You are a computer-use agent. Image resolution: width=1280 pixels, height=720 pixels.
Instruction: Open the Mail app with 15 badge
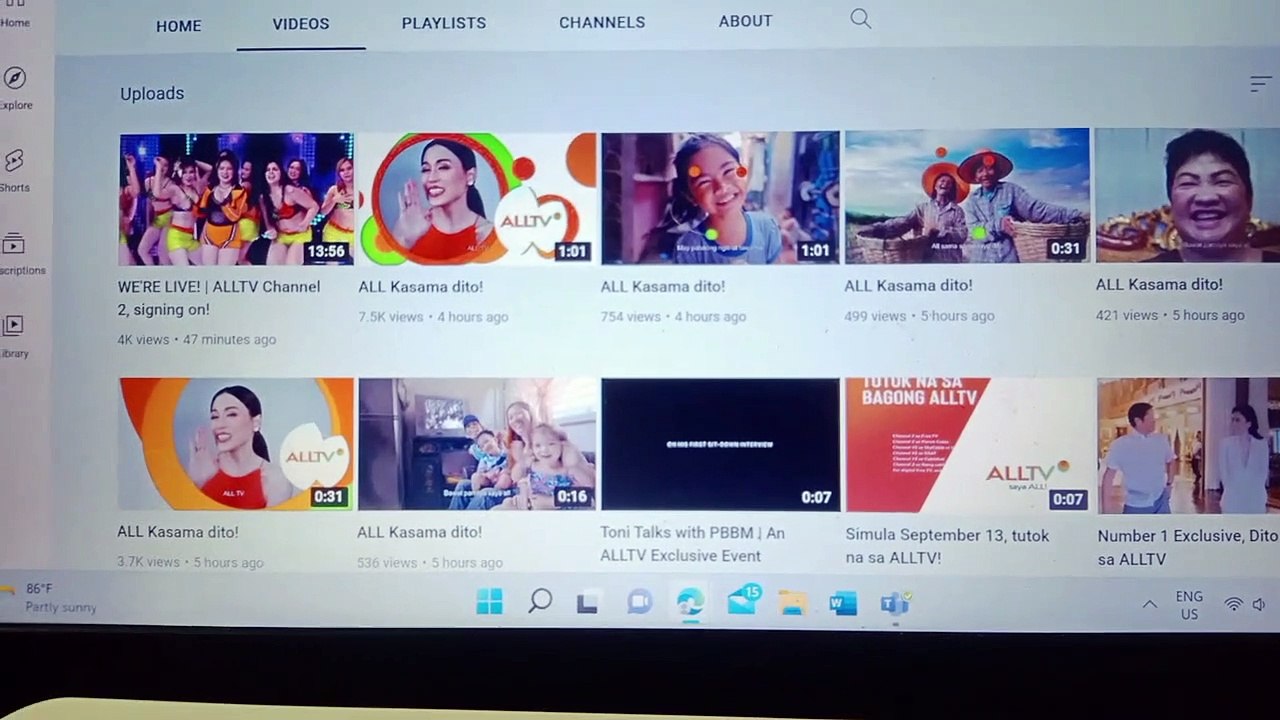click(x=743, y=600)
